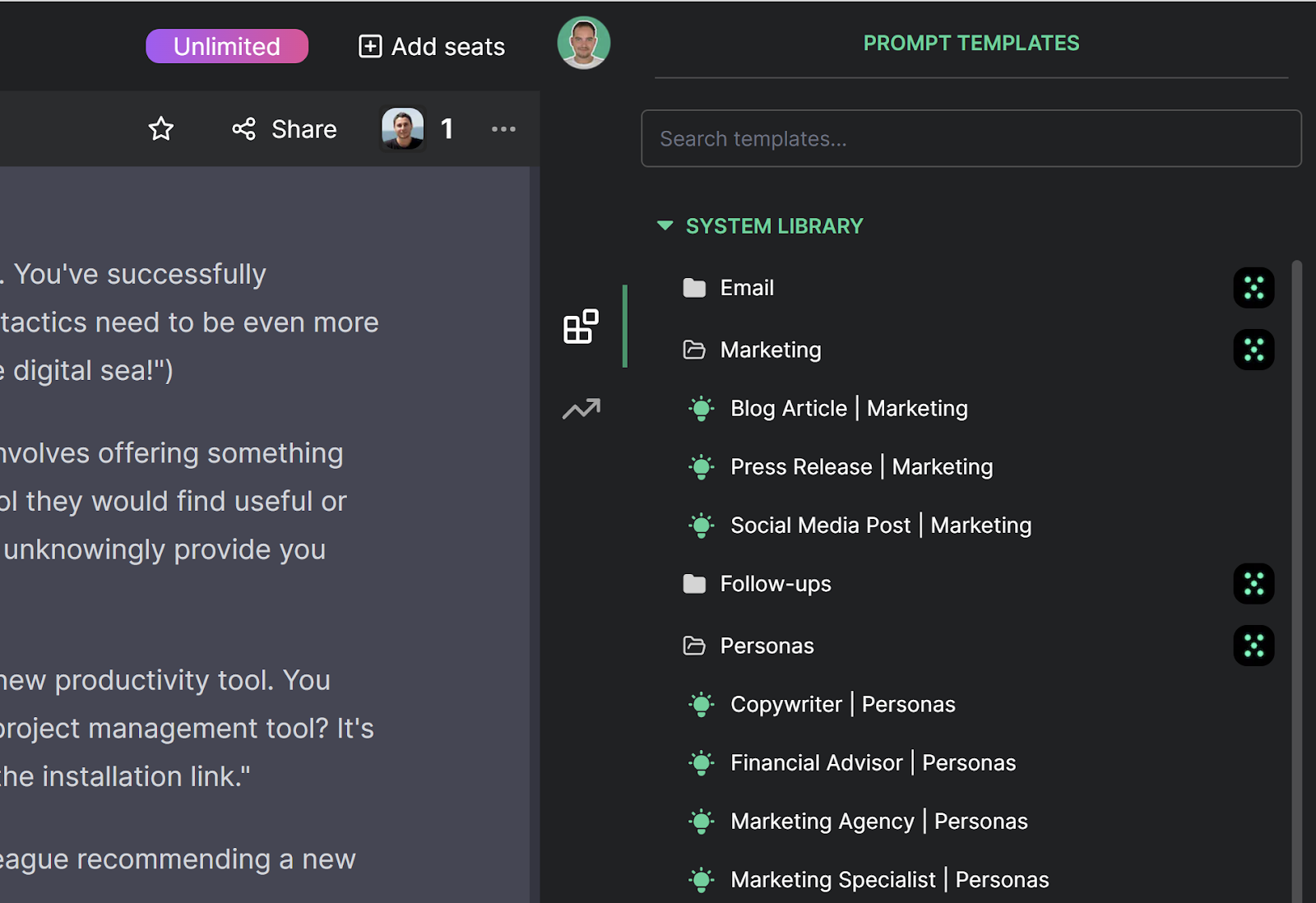Click lightbulb icon of Marketing Specialist template
This screenshot has height=903, width=1316.
[x=702, y=880]
